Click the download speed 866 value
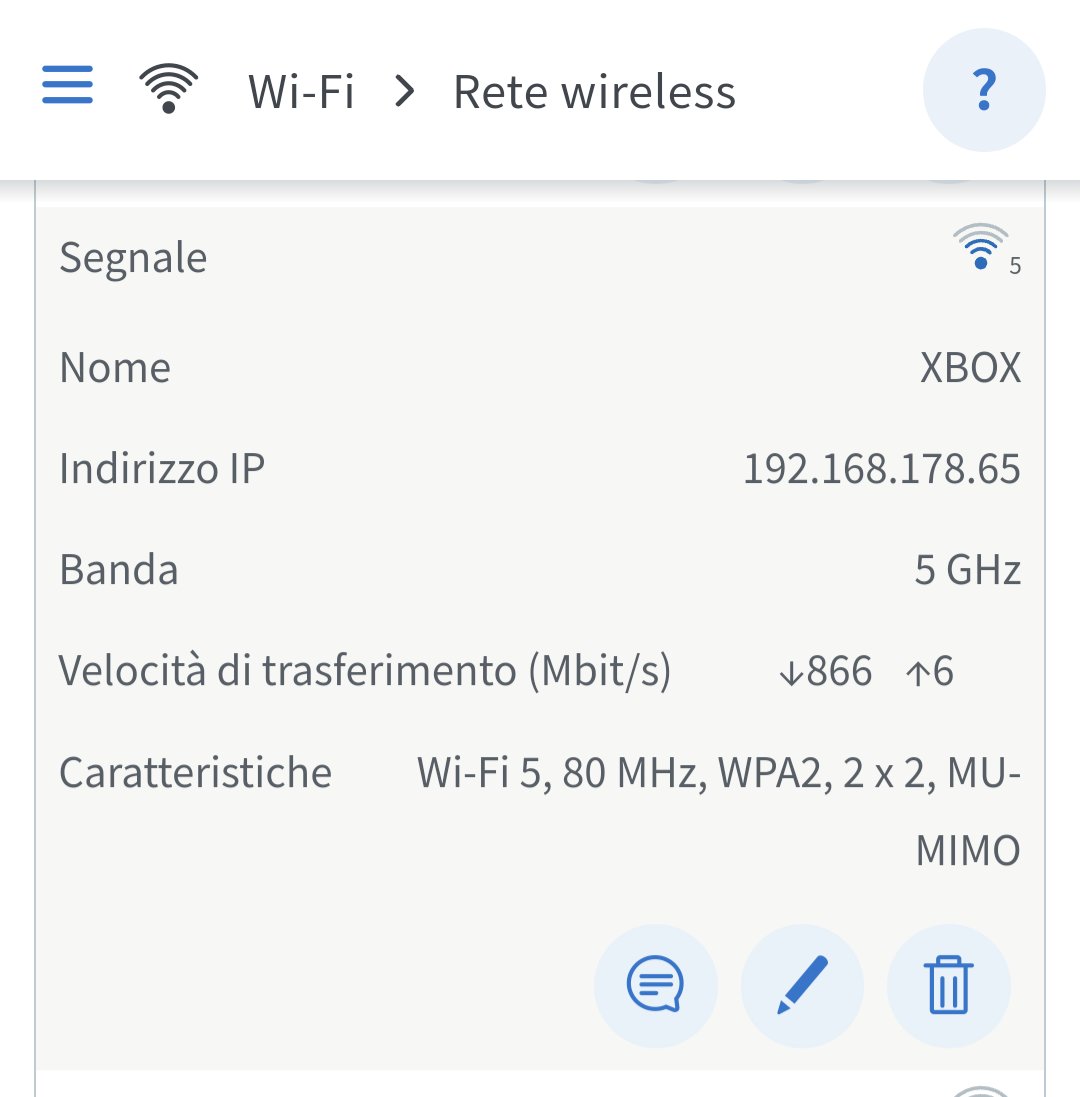The image size is (1080, 1097). point(825,671)
